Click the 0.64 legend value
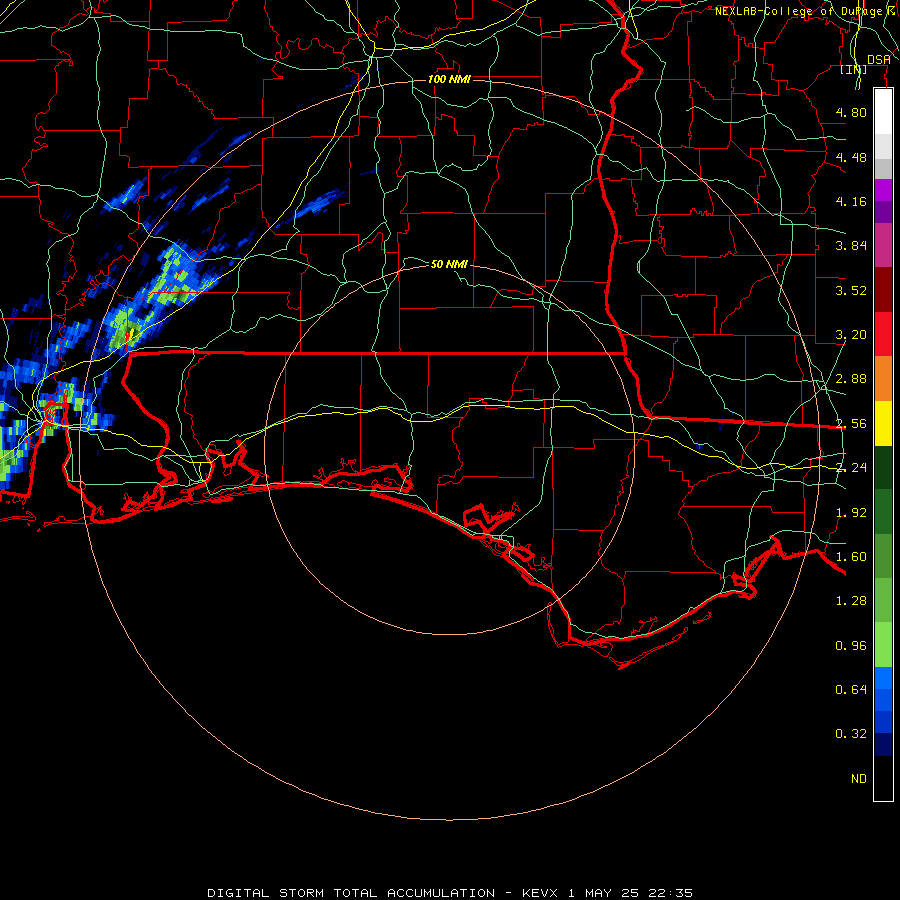Viewport: 900px width, 900px height. click(x=851, y=689)
